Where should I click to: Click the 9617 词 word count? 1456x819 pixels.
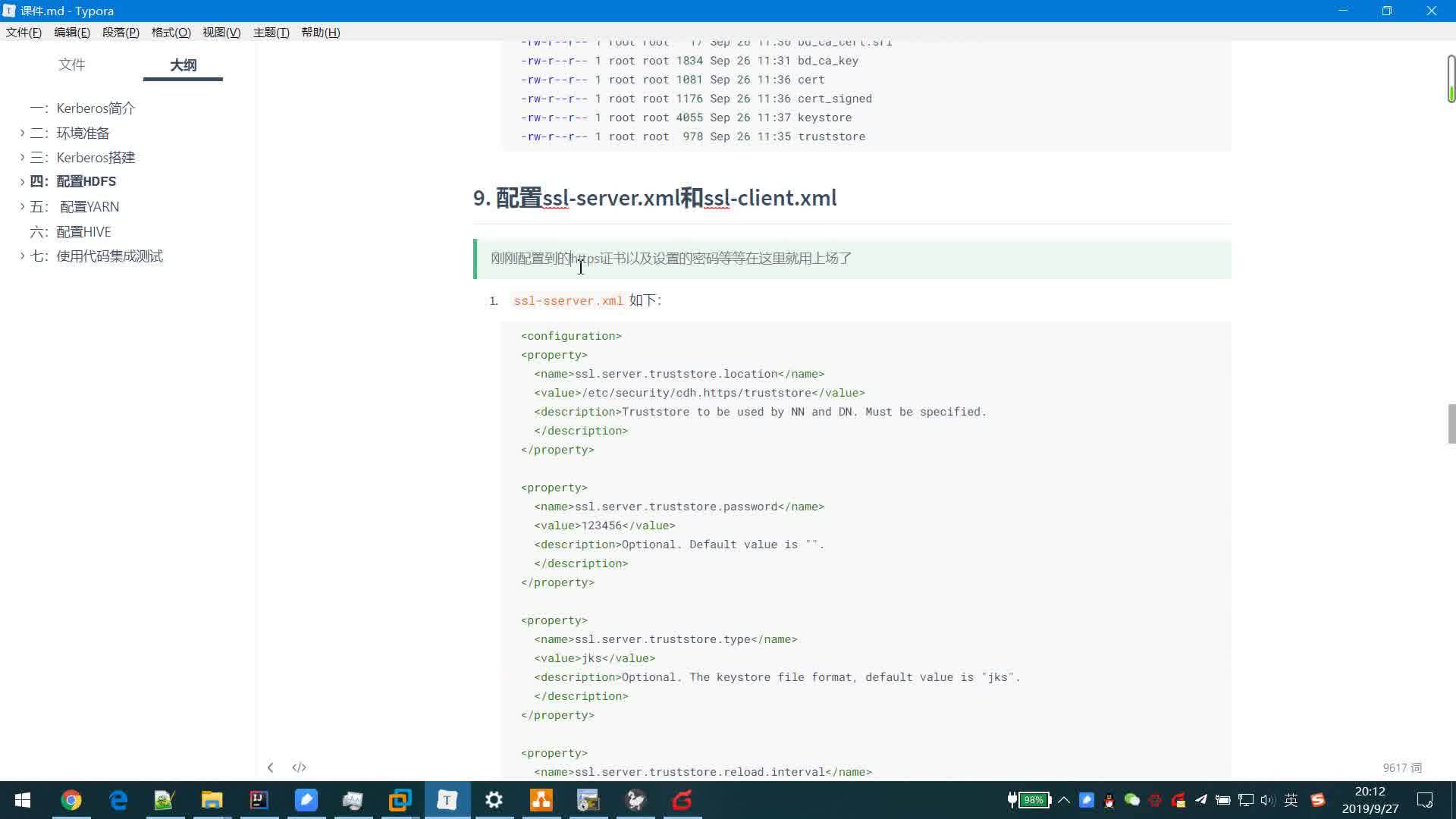click(1401, 767)
